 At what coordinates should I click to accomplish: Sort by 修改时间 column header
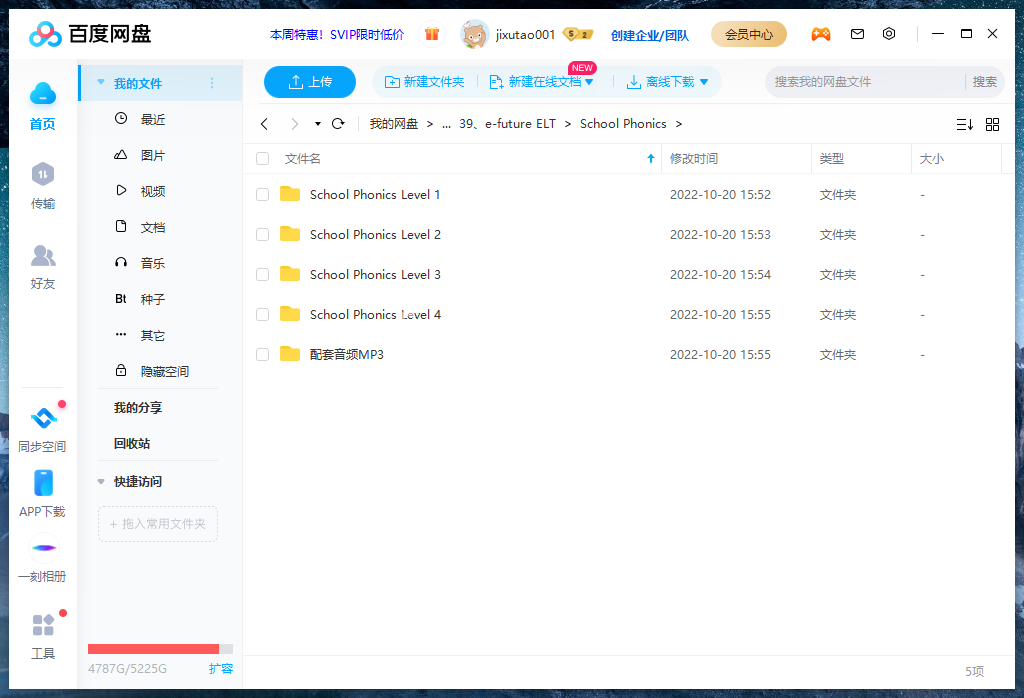pyautogui.click(x=694, y=159)
